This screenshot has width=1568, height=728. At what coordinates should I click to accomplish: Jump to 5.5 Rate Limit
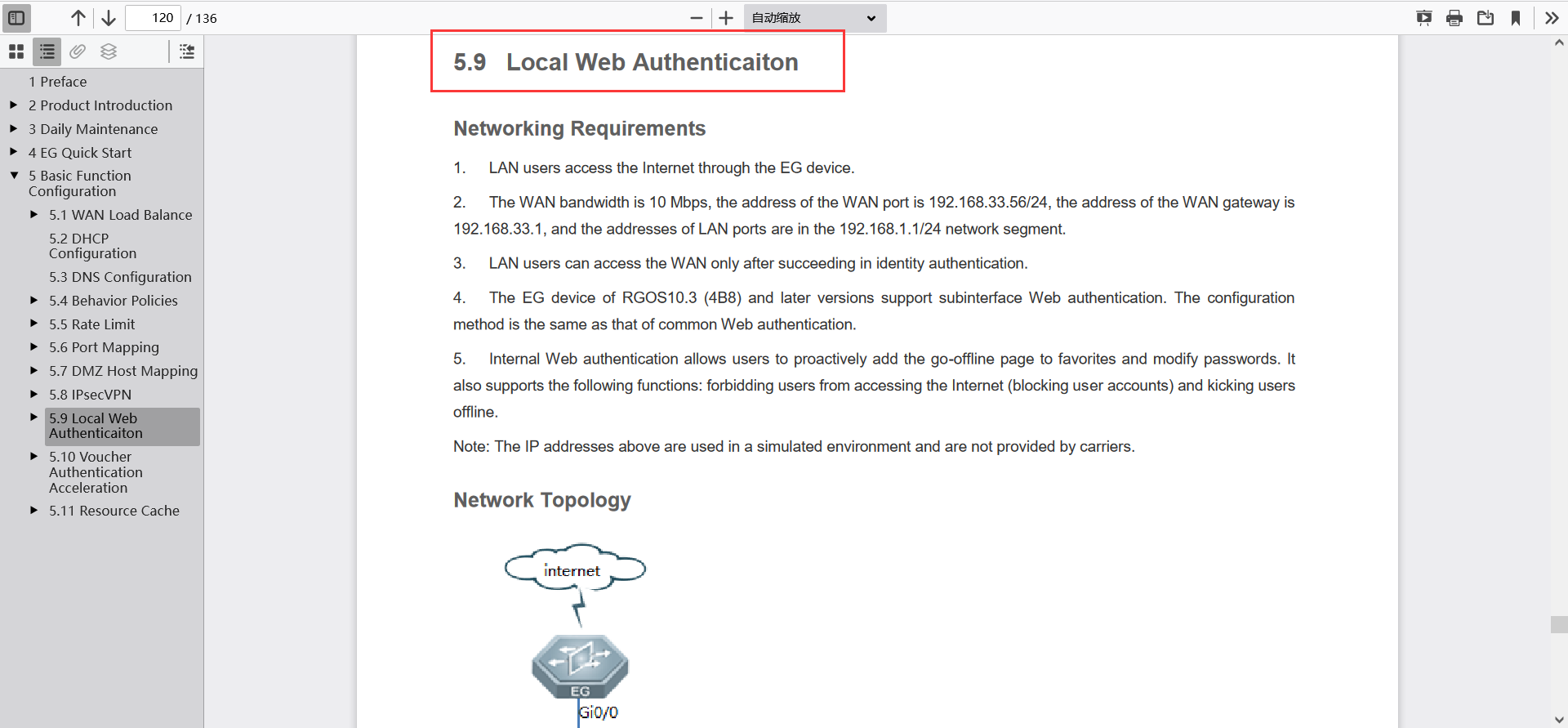(x=91, y=324)
